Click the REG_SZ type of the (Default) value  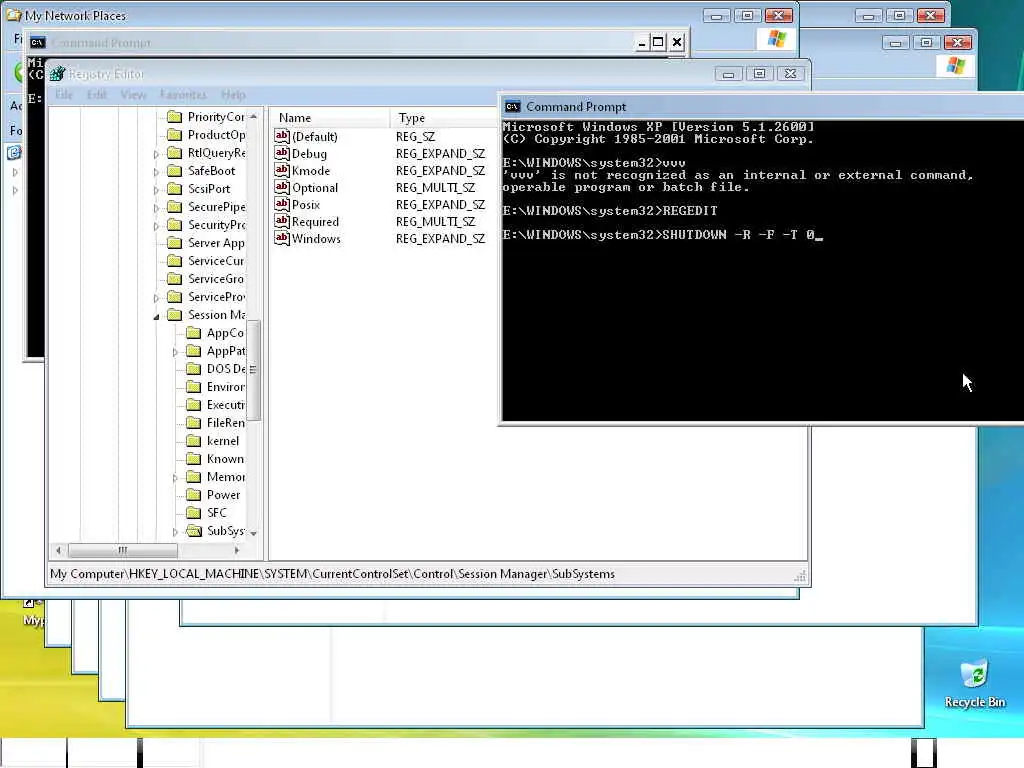415,136
